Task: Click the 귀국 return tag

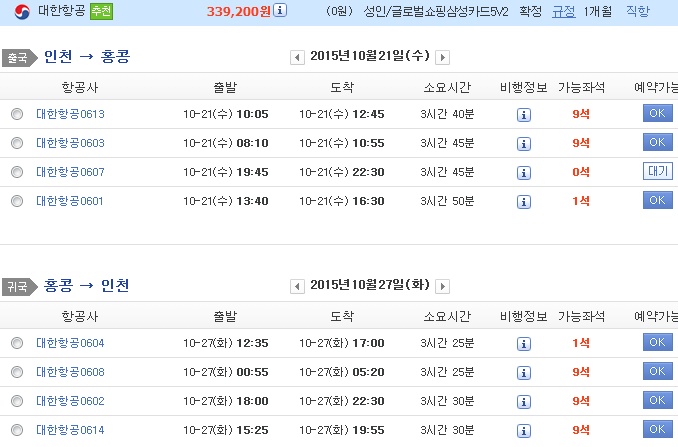Action: point(19,287)
